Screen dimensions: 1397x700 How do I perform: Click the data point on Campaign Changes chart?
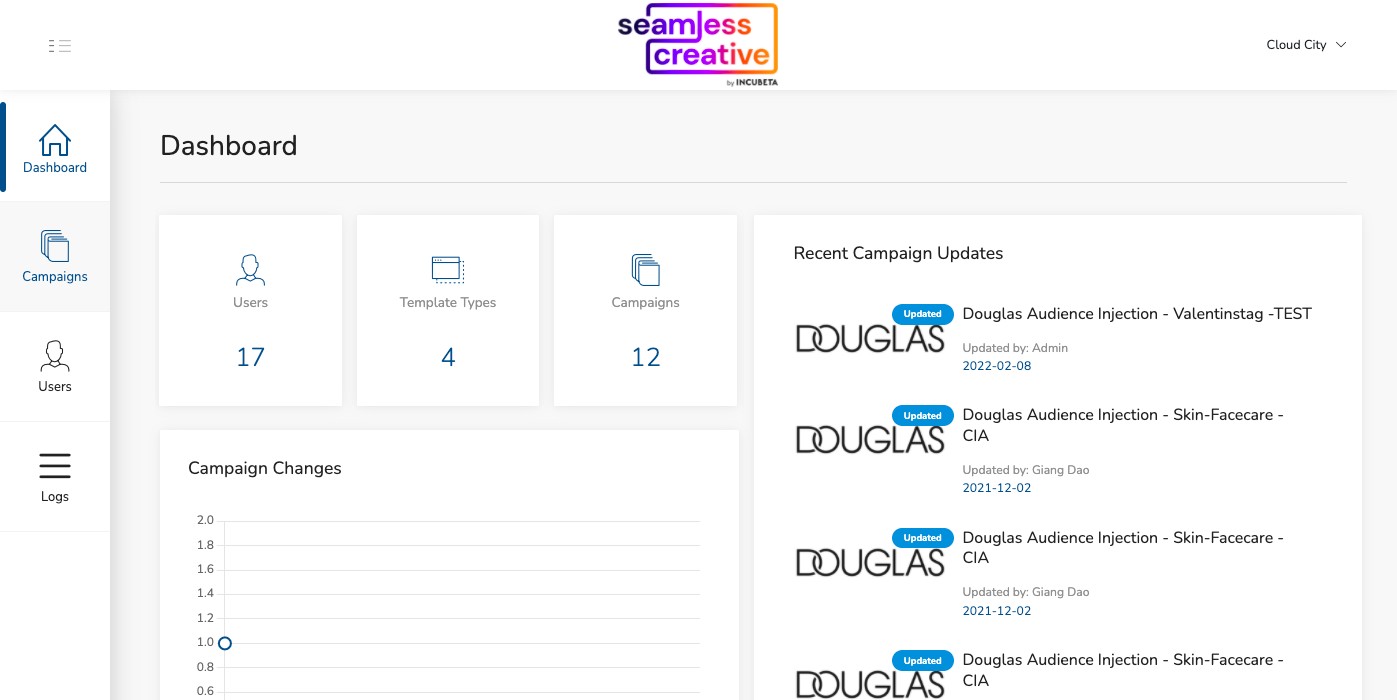click(225, 643)
